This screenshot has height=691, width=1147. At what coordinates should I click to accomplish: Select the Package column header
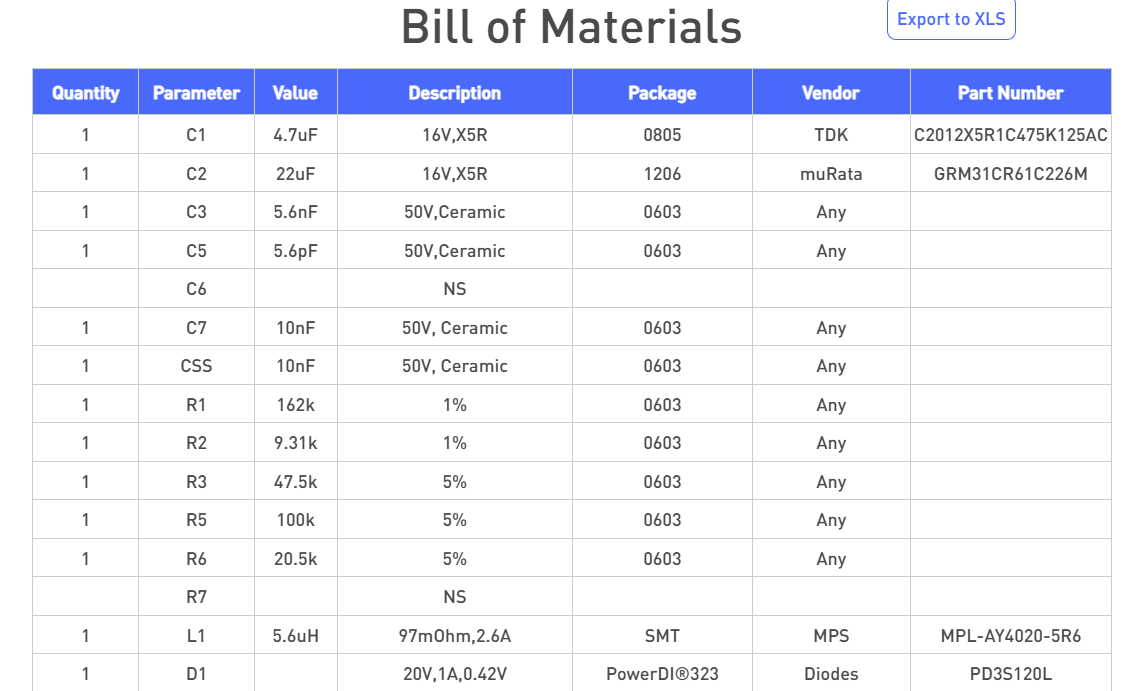(x=662, y=93)
